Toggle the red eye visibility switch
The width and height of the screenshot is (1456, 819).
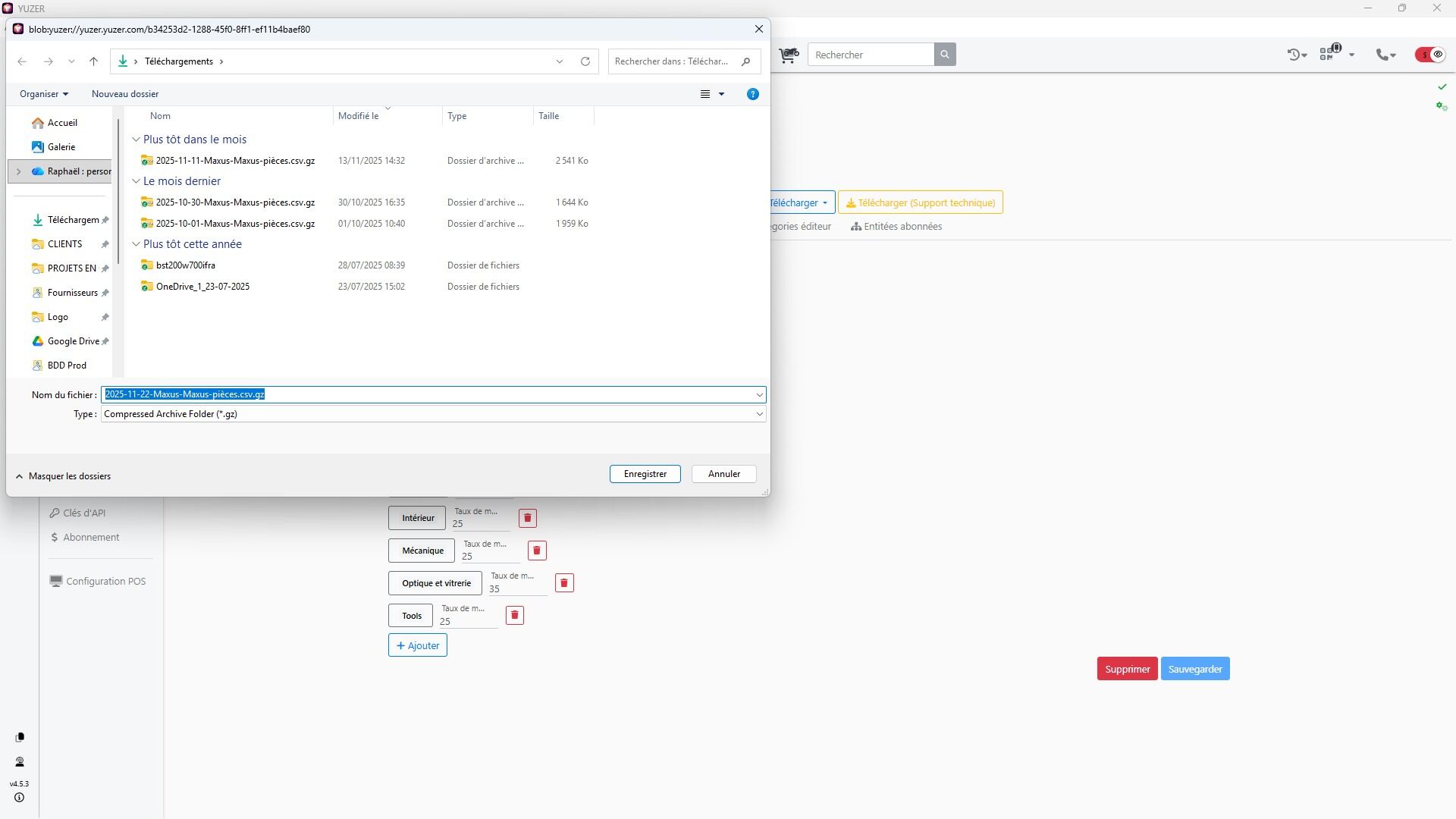(1430, 55)
